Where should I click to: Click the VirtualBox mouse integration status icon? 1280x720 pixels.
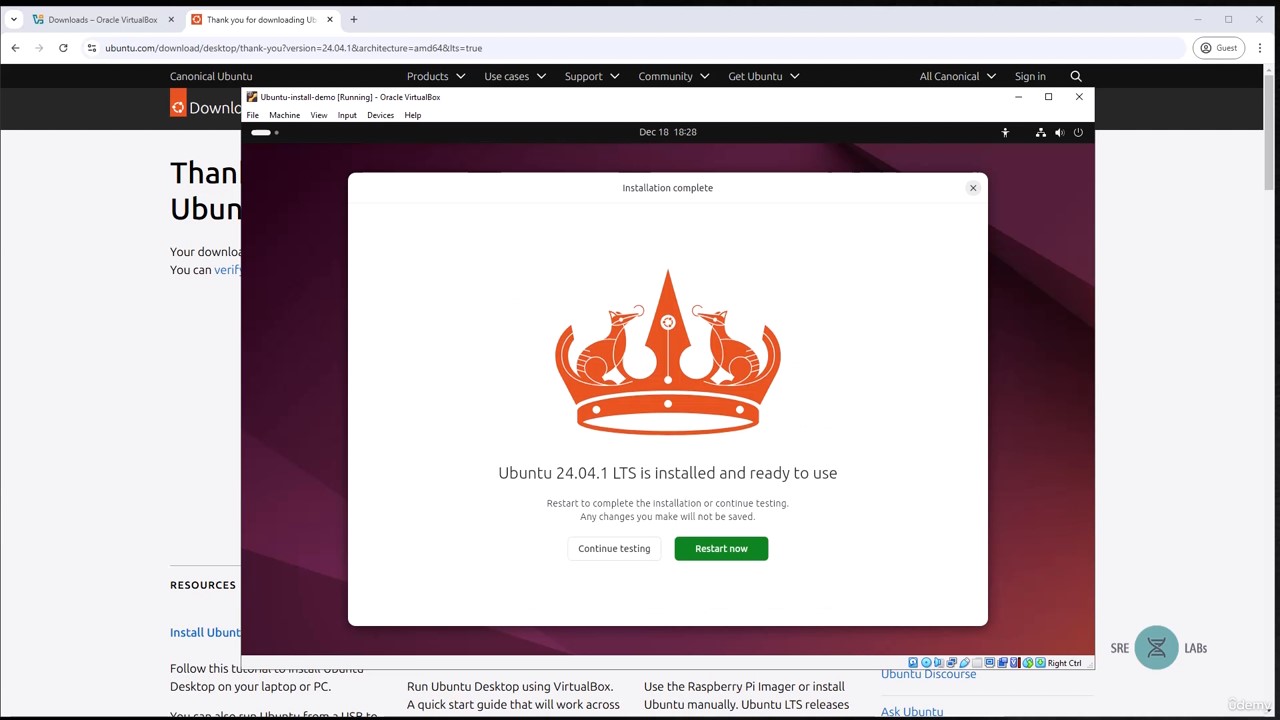coord(1028,663)
